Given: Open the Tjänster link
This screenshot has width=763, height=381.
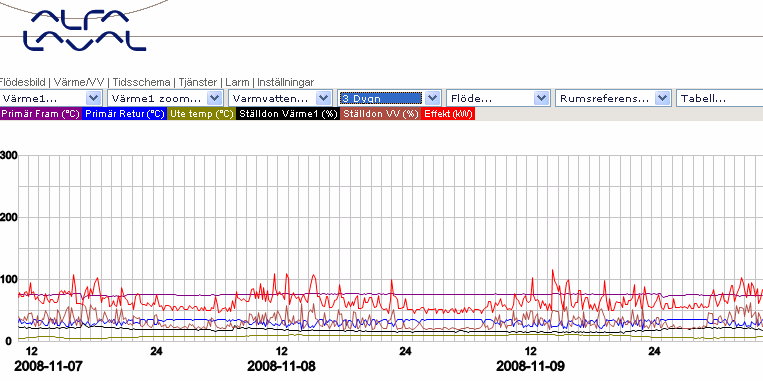Looking at the screenshot, I should 198,82.
